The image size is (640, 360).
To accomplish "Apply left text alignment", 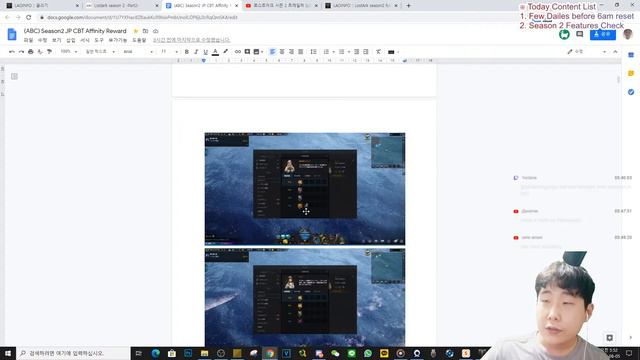I will [x=272, y=52].
